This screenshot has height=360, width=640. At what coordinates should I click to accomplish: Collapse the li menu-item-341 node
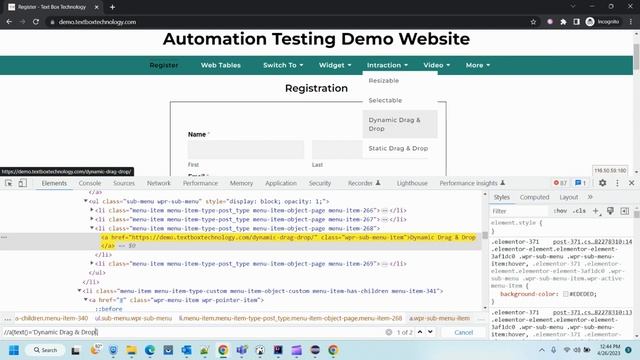(79, 291)
